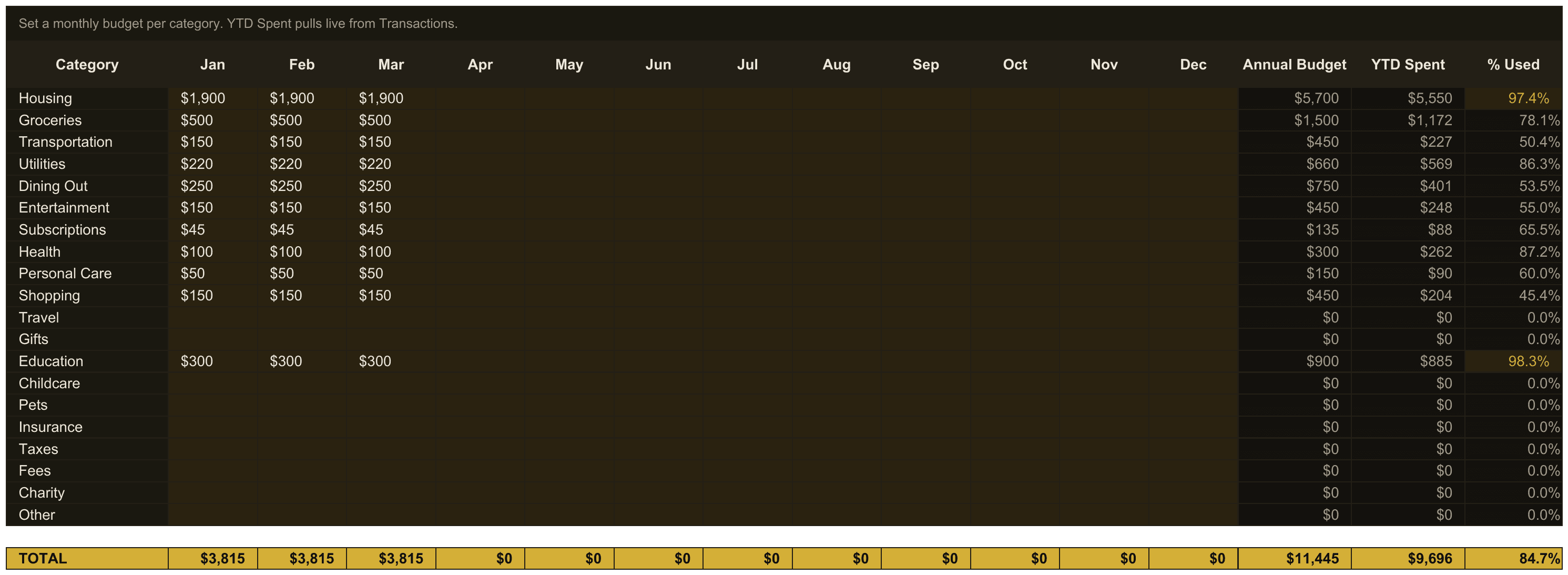Select Housing's $5,700 Annual Budget value
The height and width of the screenshot is (575, 1568).
point(1316,98)
